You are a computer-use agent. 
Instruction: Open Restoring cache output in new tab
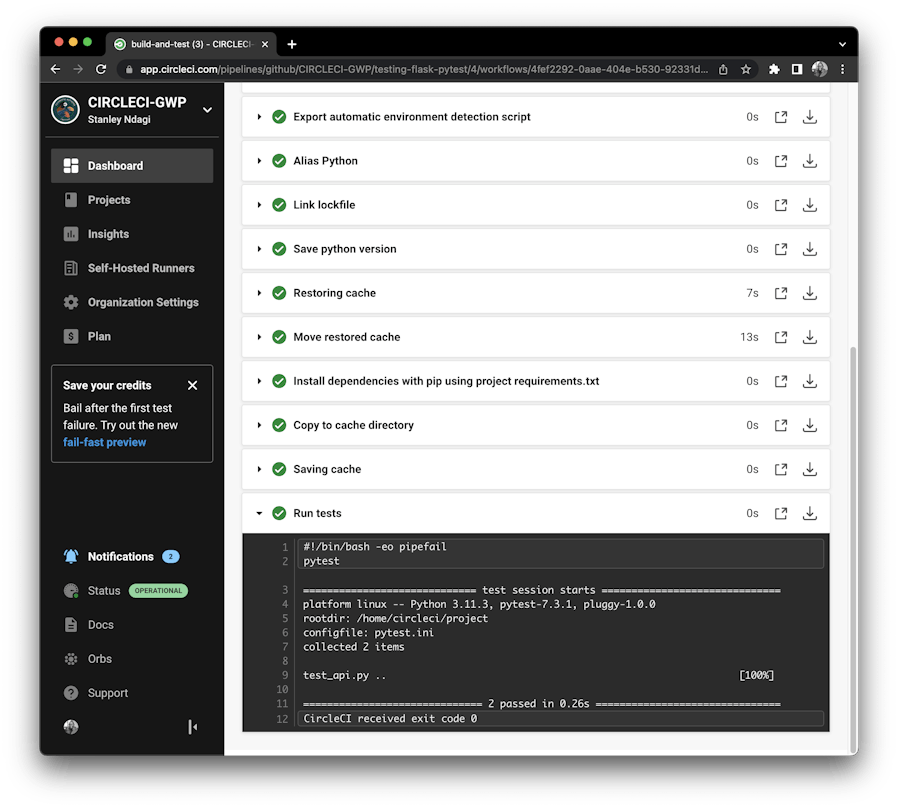[781, 293]
